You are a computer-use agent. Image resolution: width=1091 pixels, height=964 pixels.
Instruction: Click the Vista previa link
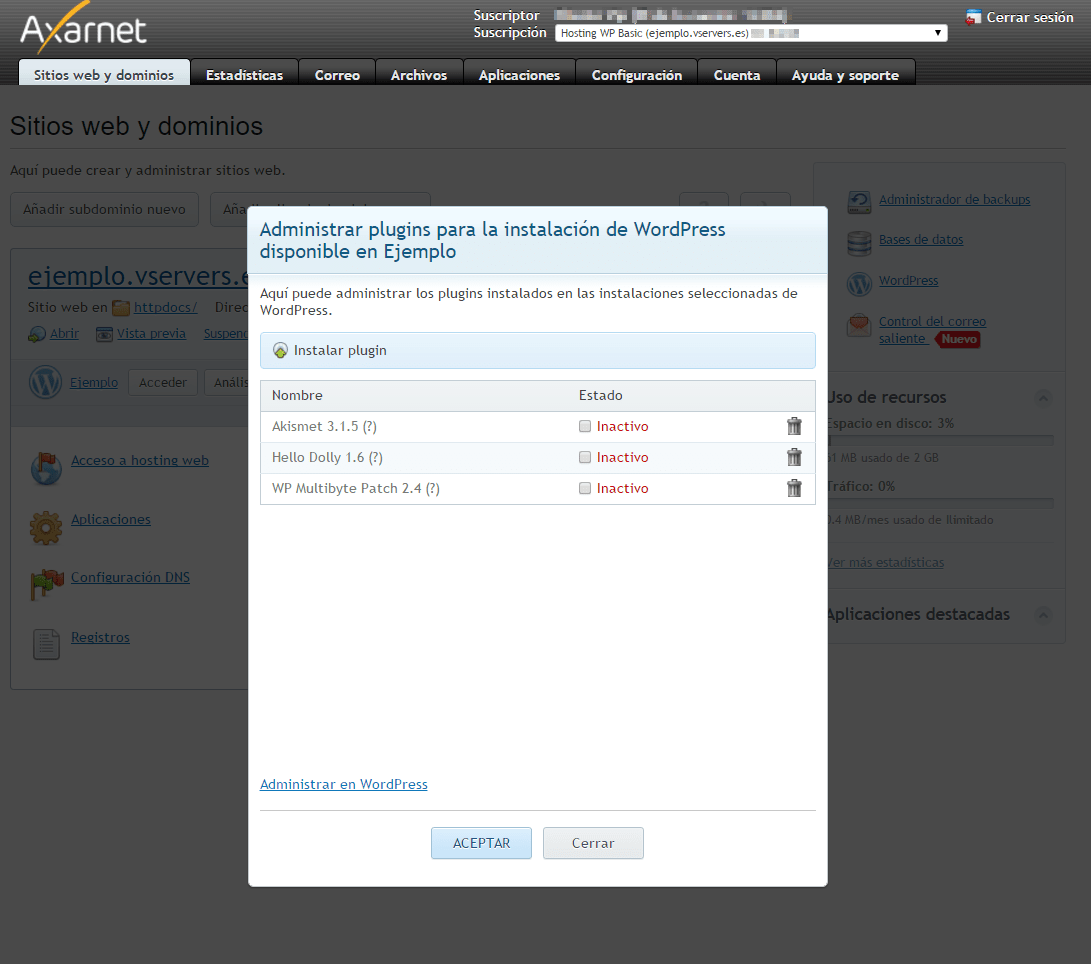tap(151, 333)
